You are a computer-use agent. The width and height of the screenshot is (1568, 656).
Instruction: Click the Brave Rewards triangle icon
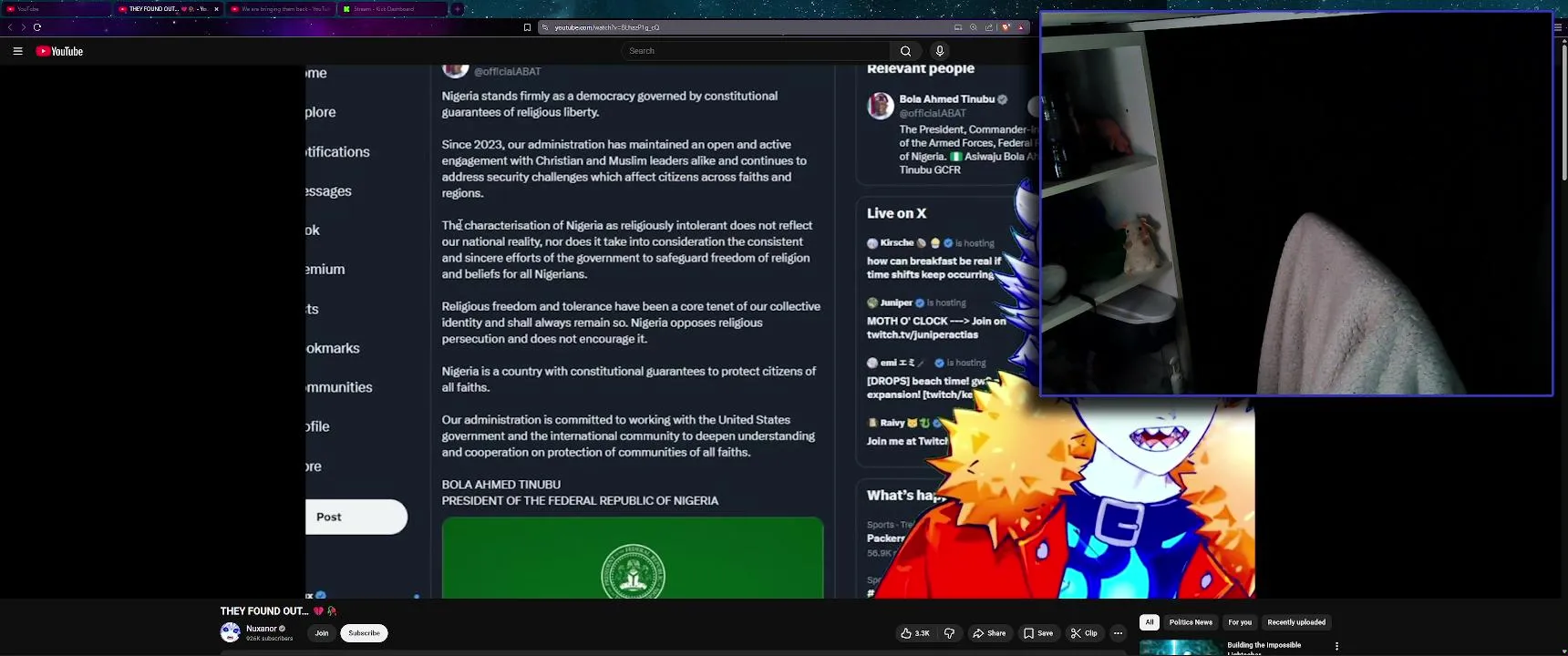point(1021,27)
